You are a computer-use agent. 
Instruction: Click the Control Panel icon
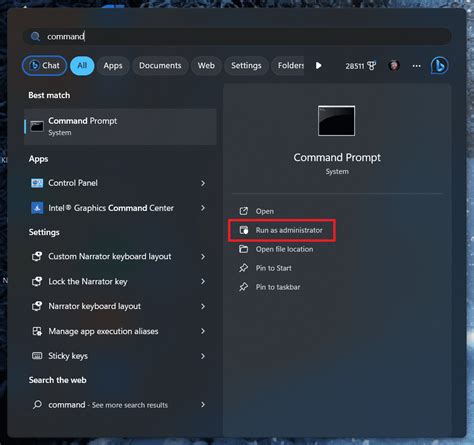click(37, 183)
